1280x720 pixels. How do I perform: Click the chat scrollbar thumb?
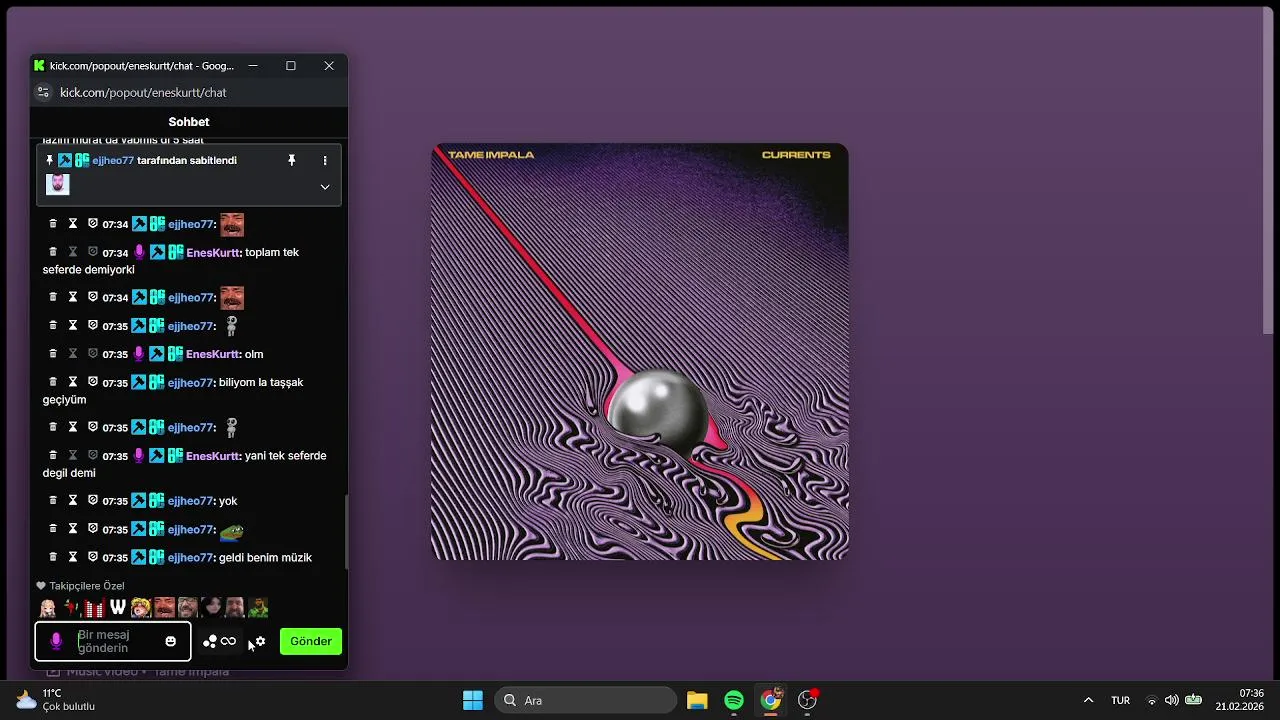click(x=345, y=531)
